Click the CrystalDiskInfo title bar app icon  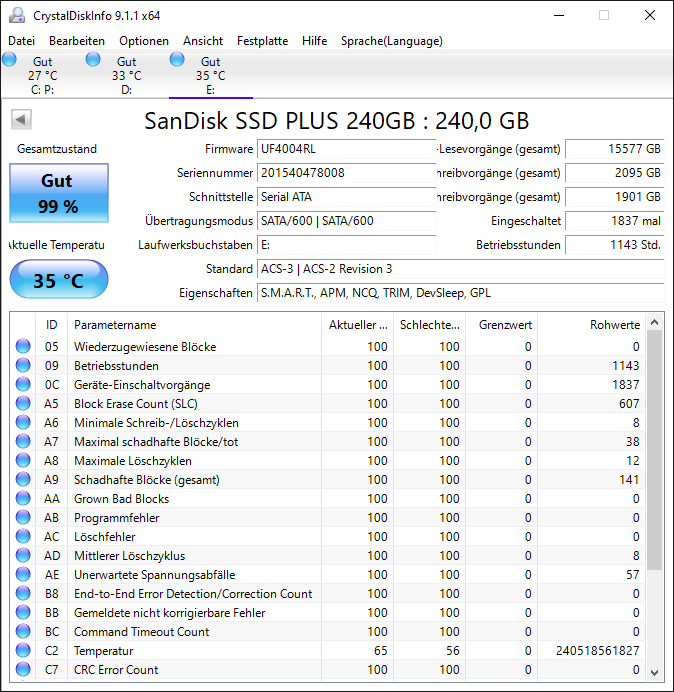(x=17, y=15)
